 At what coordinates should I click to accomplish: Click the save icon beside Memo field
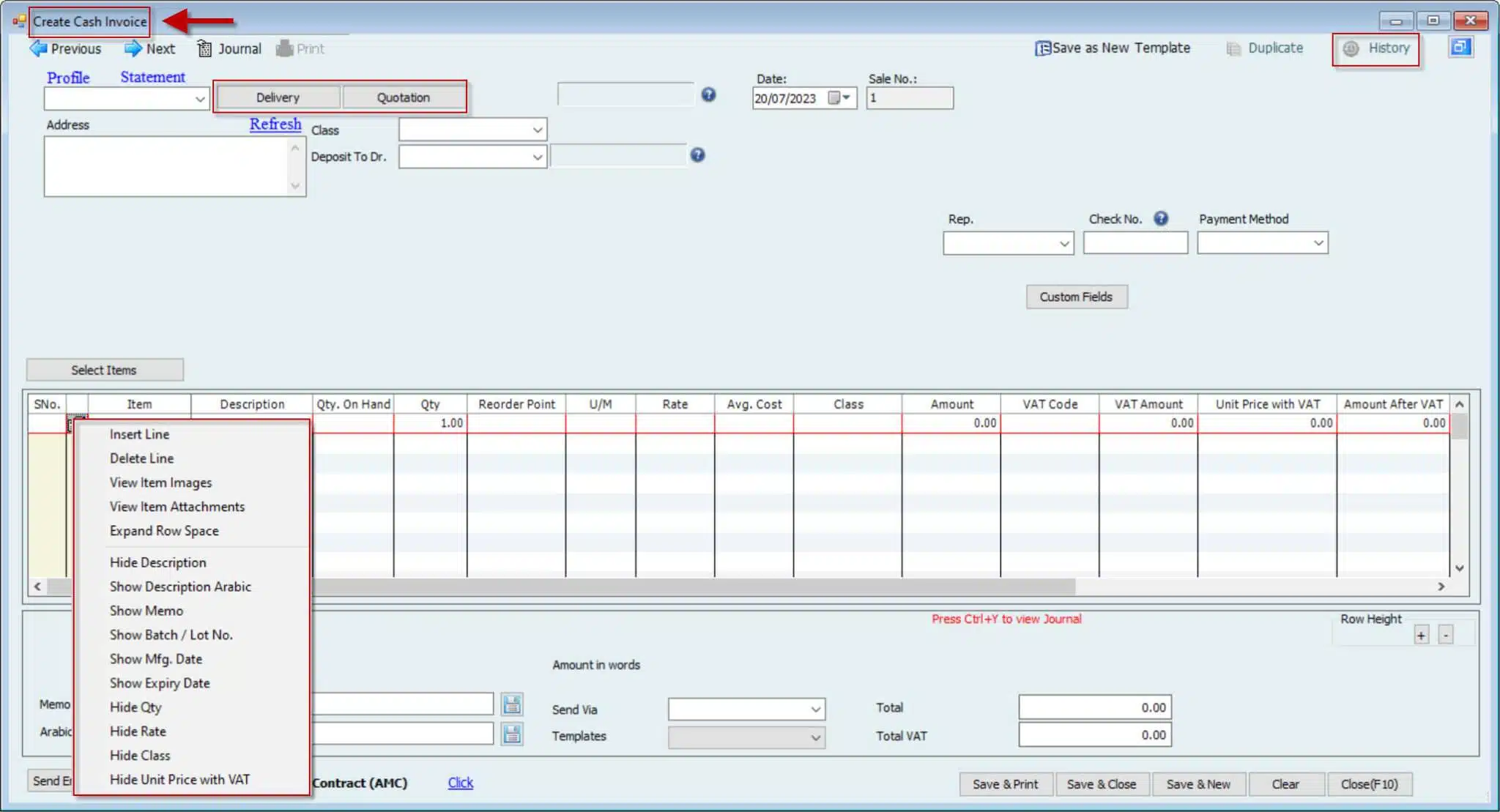(x=512, y=704)
